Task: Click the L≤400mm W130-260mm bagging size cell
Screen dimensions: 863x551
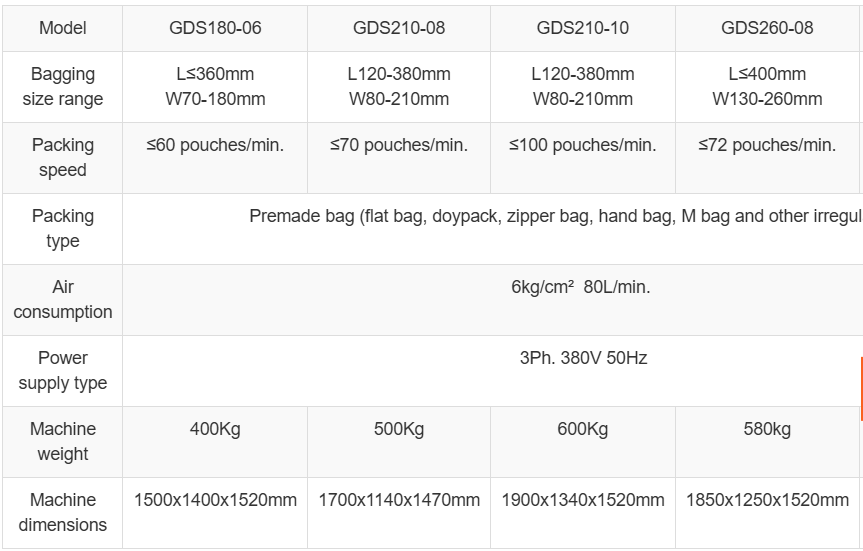Action: click(767, 86)
